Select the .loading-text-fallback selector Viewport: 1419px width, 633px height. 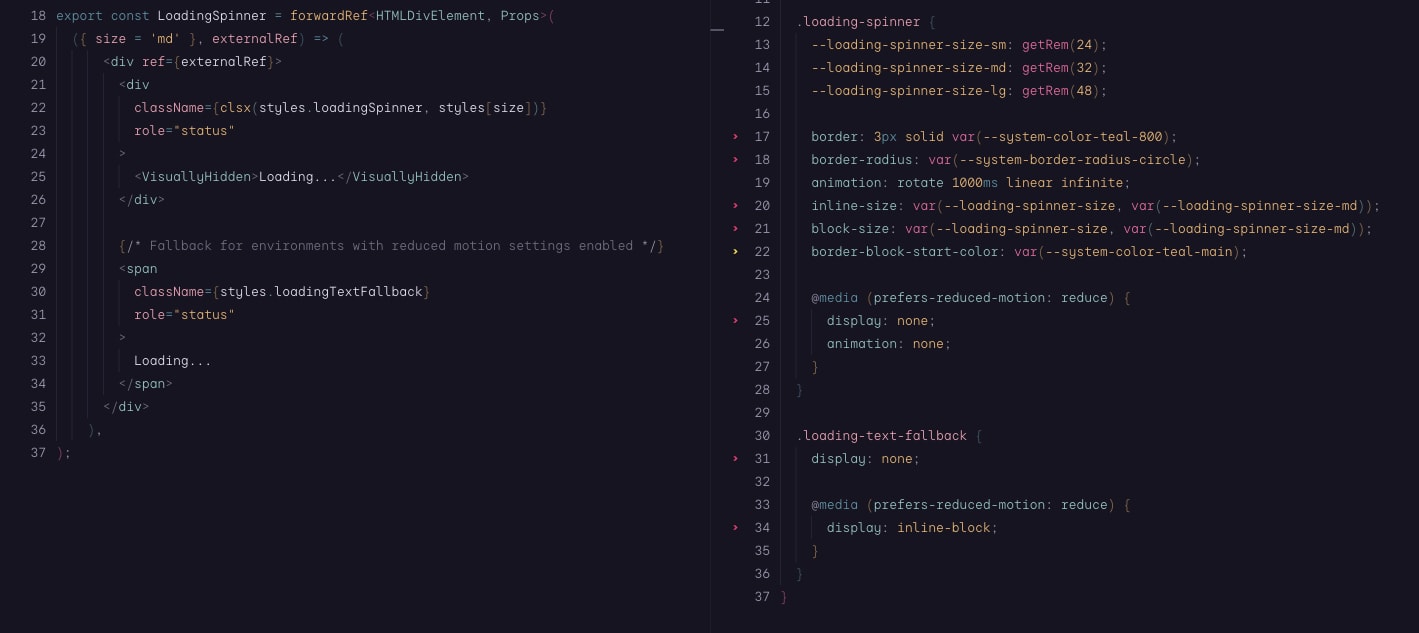click(880, 435)
